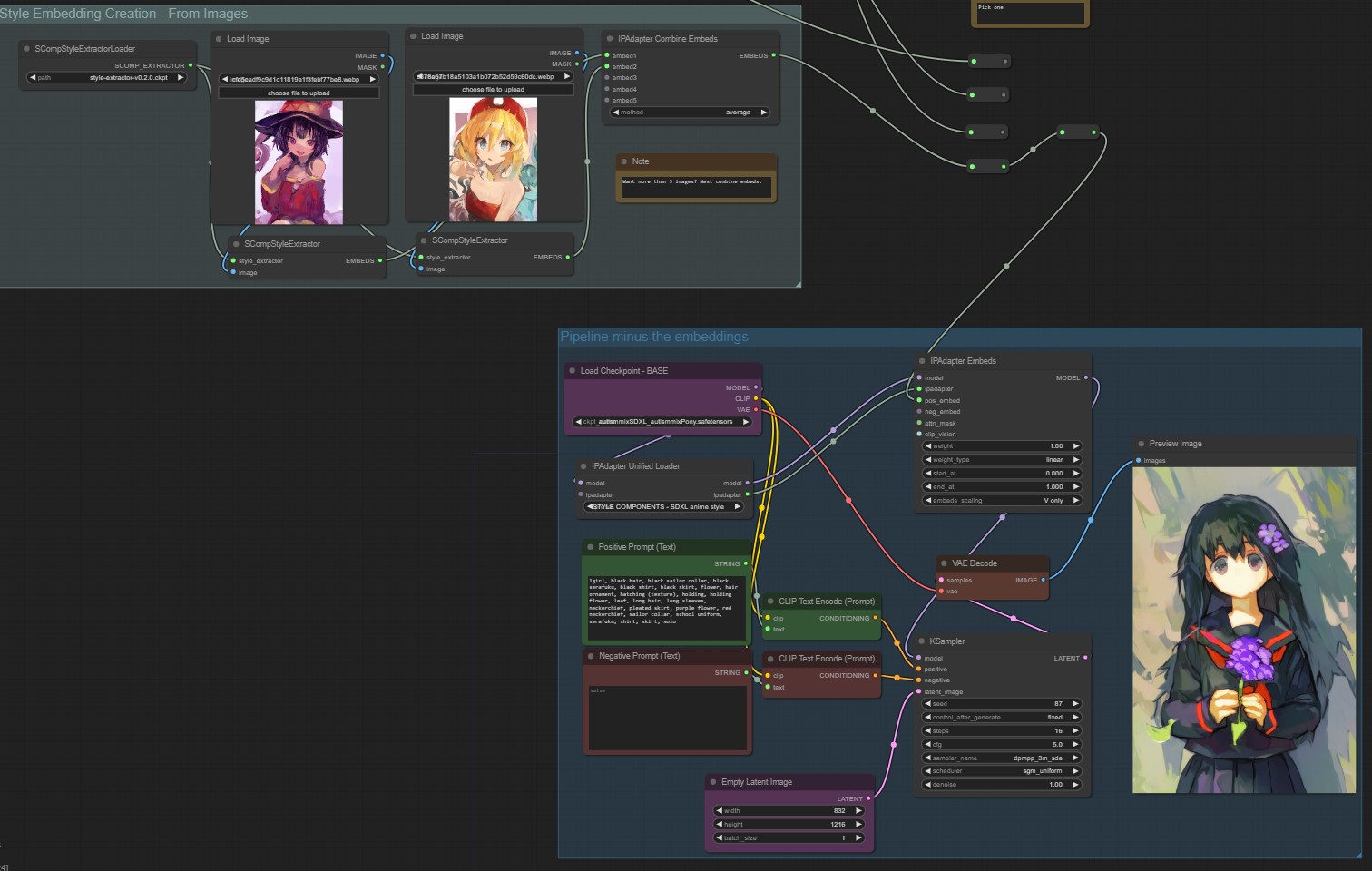Click the cfg value field in KSampler
Screen dimensions: 1372x871
pyautogui.click(x=1002, y=745)
